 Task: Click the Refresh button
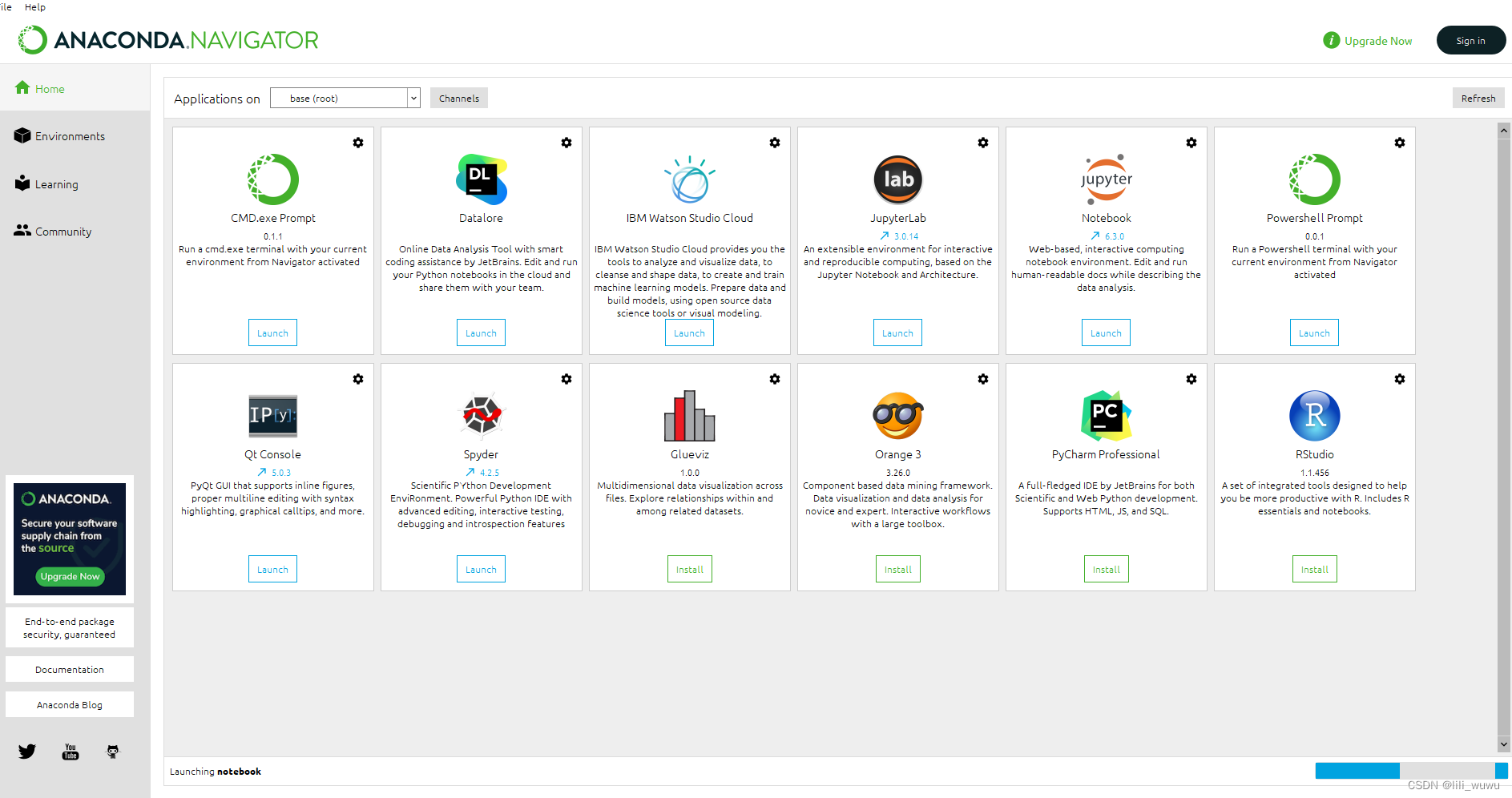coord(1478,98)
